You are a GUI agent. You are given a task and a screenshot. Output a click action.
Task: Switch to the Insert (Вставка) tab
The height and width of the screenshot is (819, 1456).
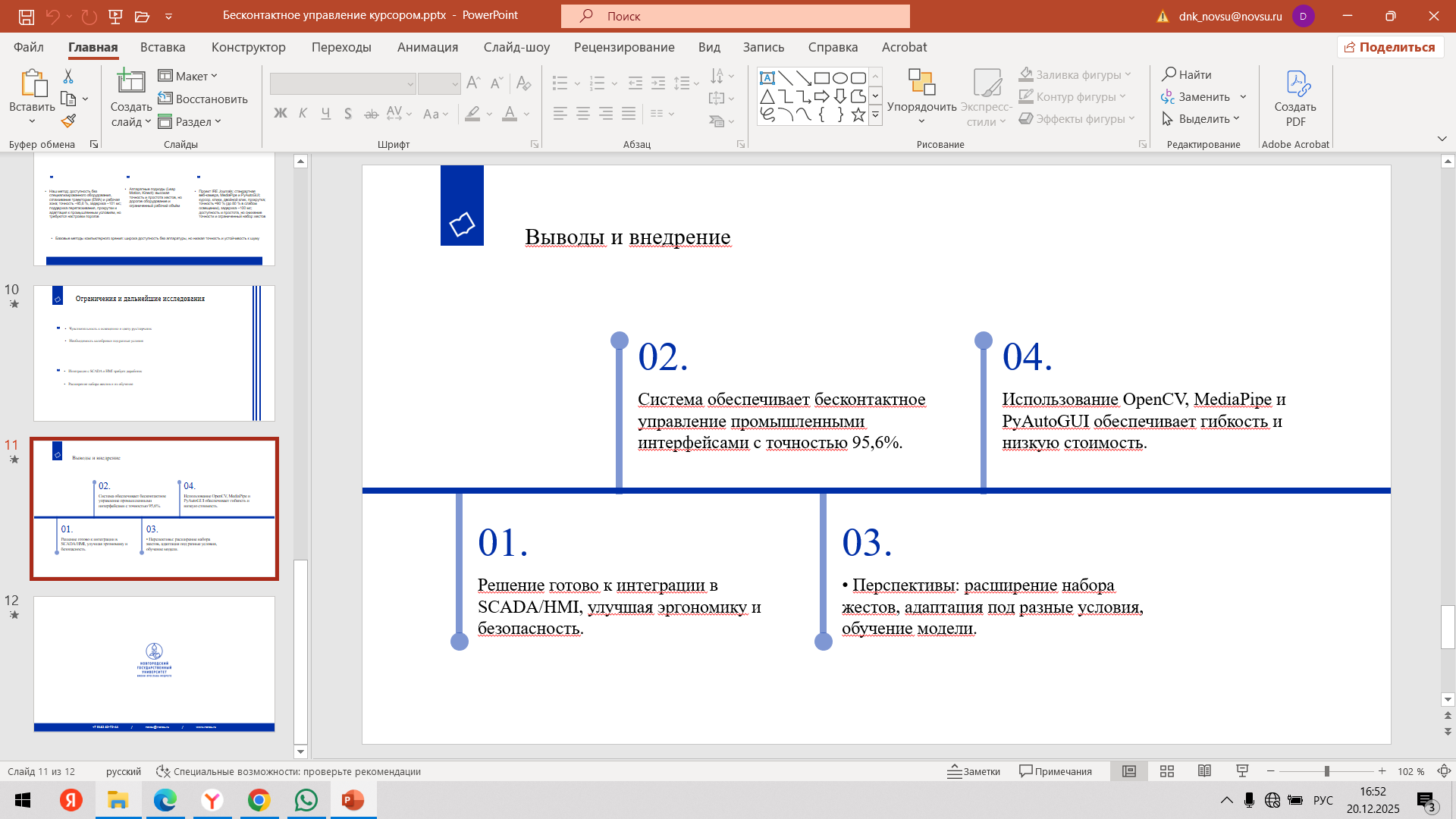[162, 47]
